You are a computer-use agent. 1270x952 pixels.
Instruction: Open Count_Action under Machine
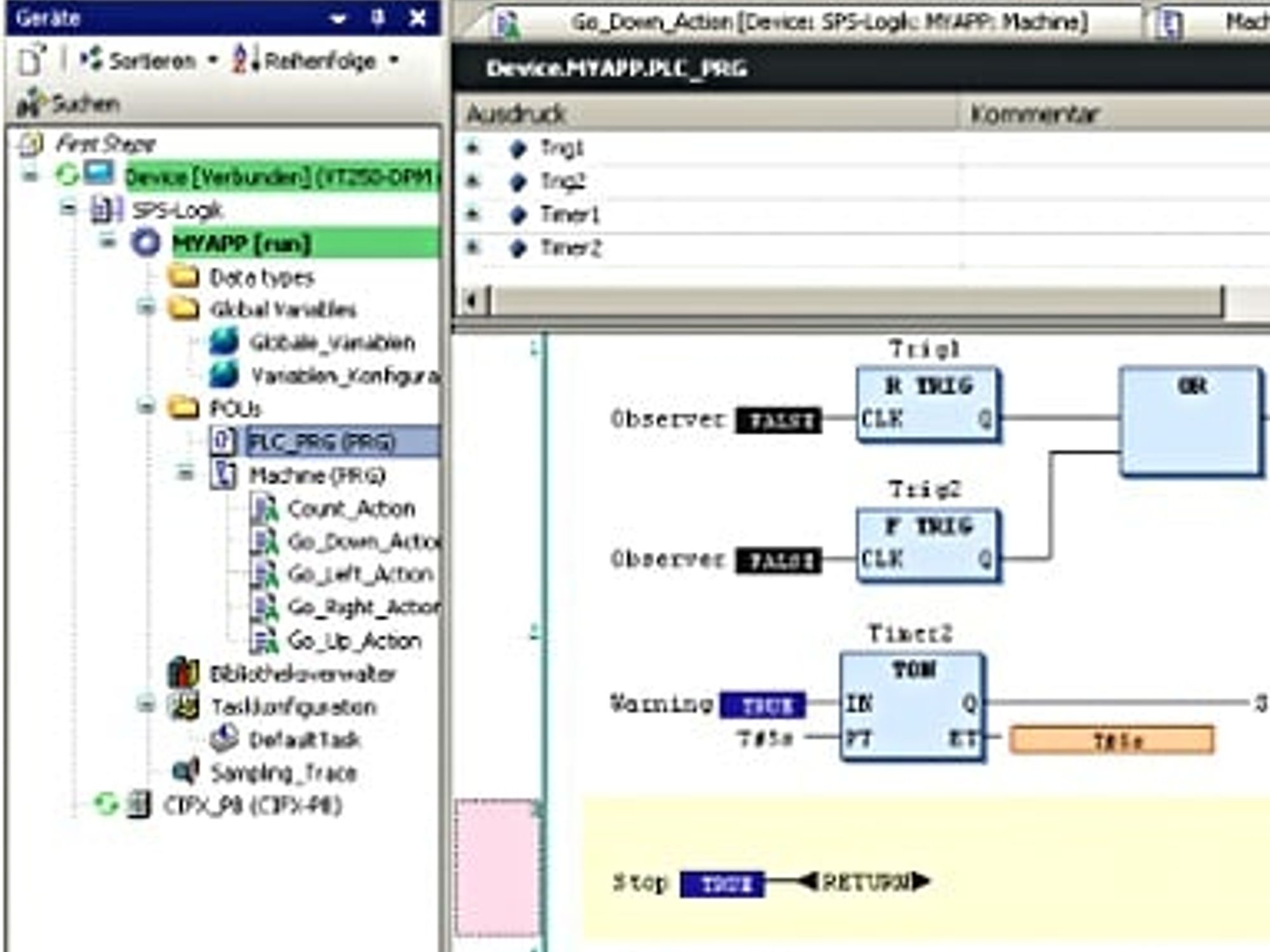[x=351, y=508]
